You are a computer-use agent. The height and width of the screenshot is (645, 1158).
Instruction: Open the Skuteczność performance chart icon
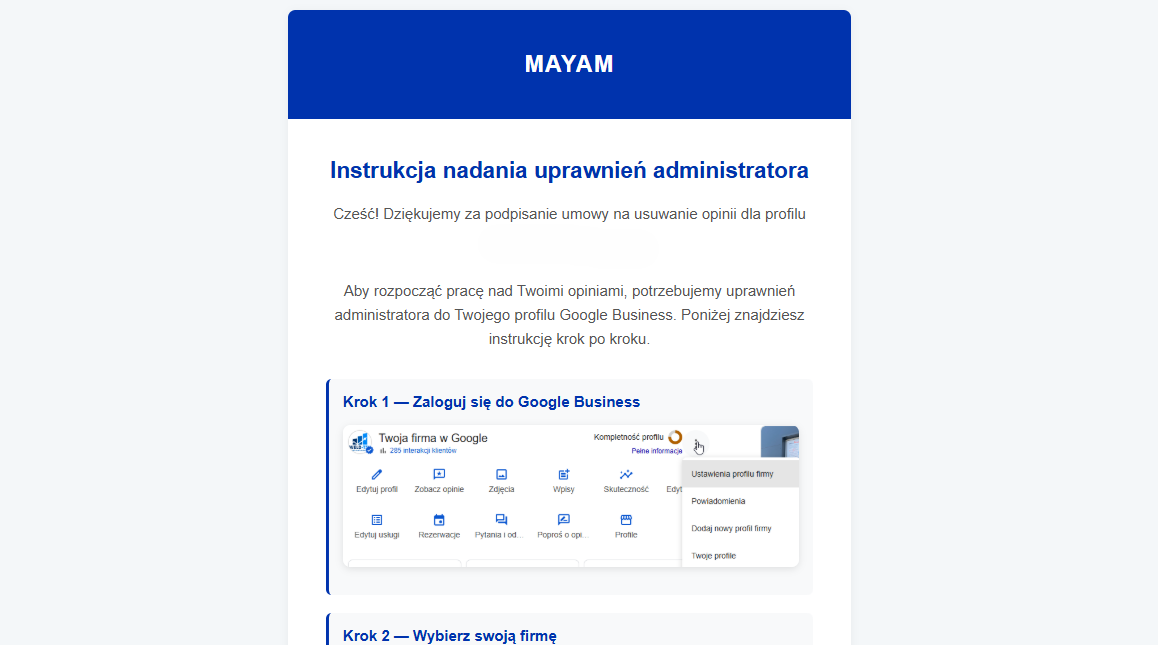(x=625, y=472)
